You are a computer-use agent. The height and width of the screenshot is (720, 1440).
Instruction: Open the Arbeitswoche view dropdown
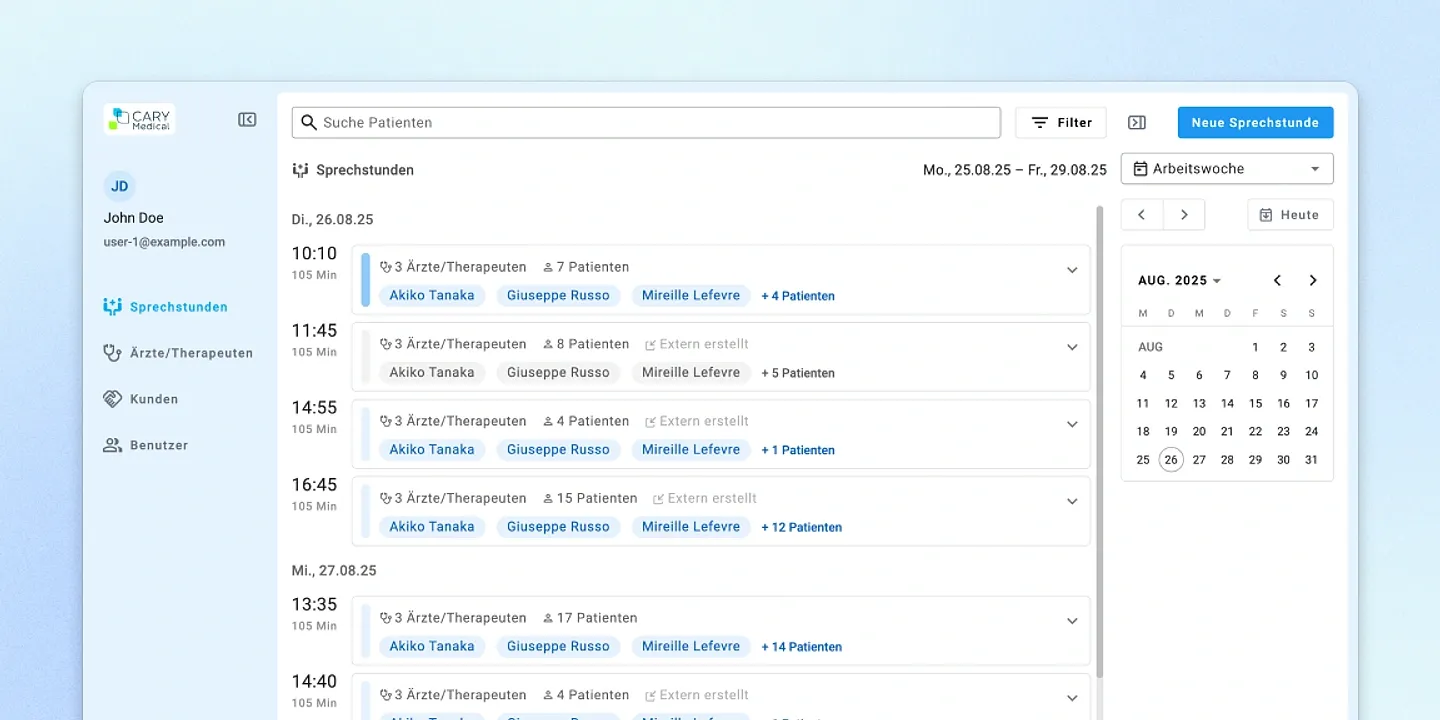(x=1227, y=169)
